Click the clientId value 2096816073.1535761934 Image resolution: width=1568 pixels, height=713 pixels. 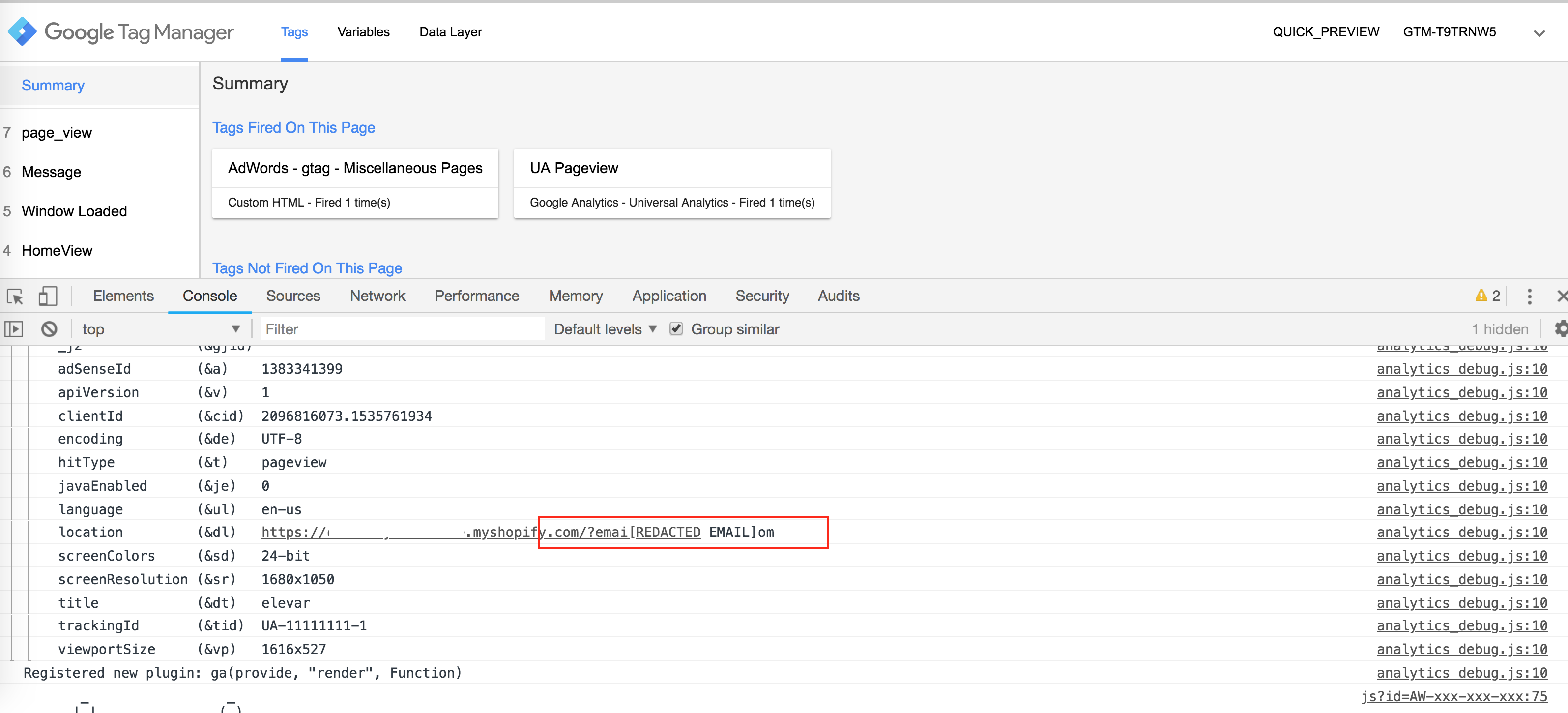point(347,416)
